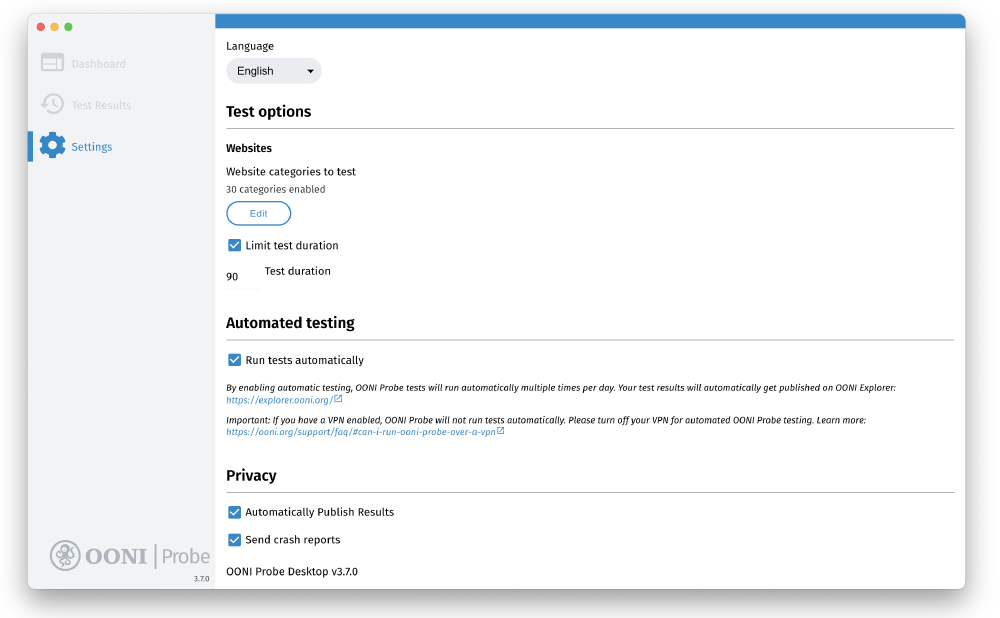Click the Test Results clock icon
The width and height of the screenshot is (1000, 618).
pyautogui.click(x=52, y=104)
